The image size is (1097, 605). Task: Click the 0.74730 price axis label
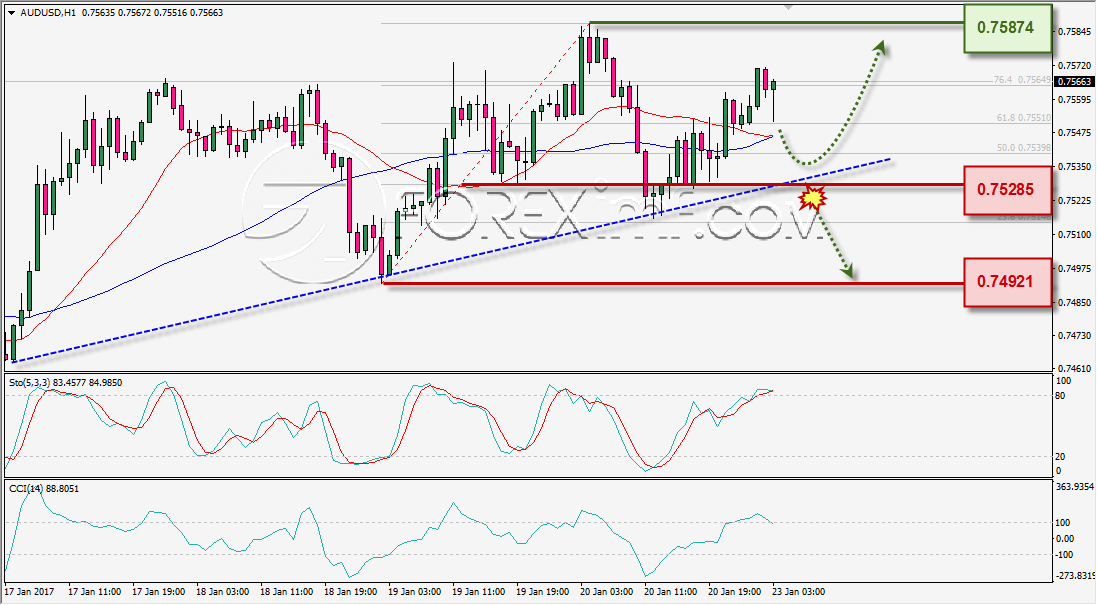point(1075,336)
